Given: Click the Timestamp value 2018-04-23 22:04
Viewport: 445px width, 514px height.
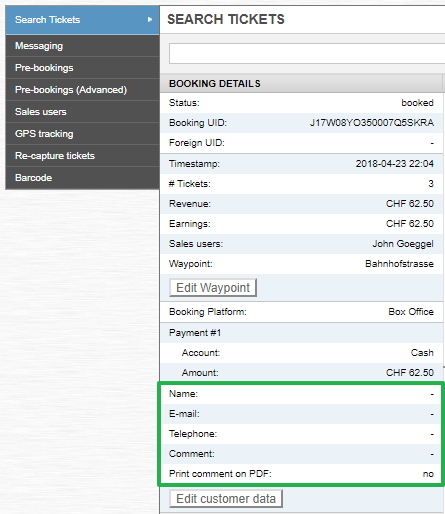Looking at the screenshot, I should tap(395, 164).
